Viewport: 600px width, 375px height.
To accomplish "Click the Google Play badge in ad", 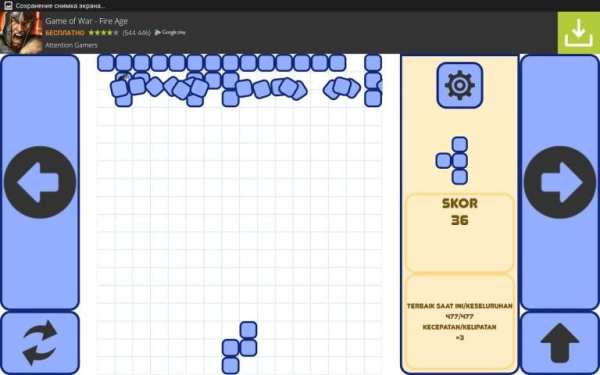I will click(170, 33).
